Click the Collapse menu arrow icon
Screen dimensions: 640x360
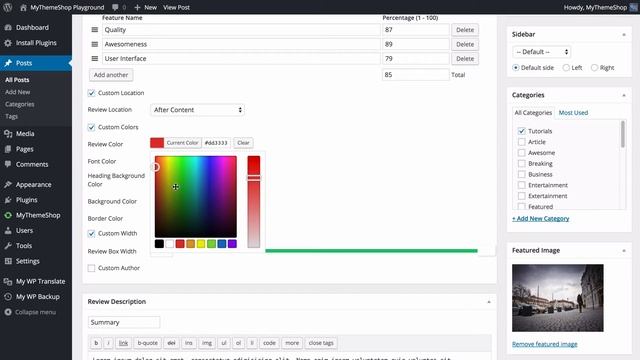(x=8, y=312)
